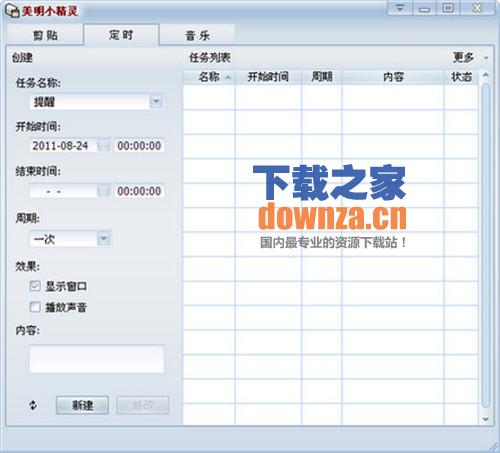Open the 更多 dropdown menu
Viewport: 500px width, 453px height.
click(470, 58)
